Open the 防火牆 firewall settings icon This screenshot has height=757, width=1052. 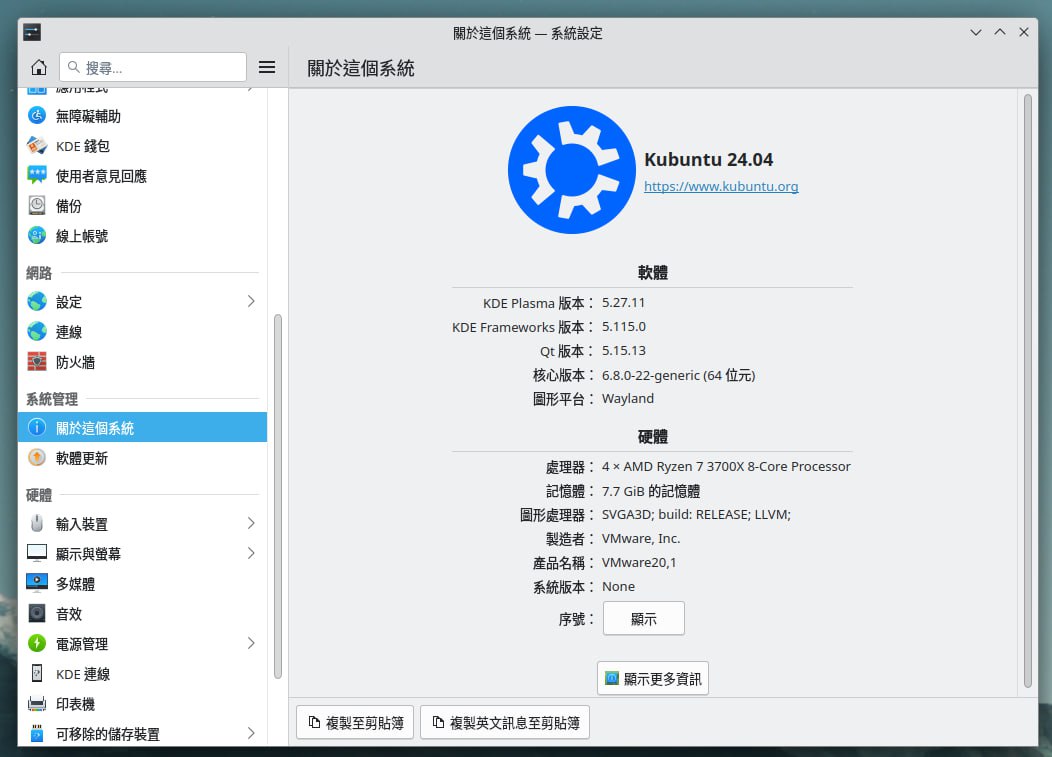pyautogui.click(x=37, y=362)
